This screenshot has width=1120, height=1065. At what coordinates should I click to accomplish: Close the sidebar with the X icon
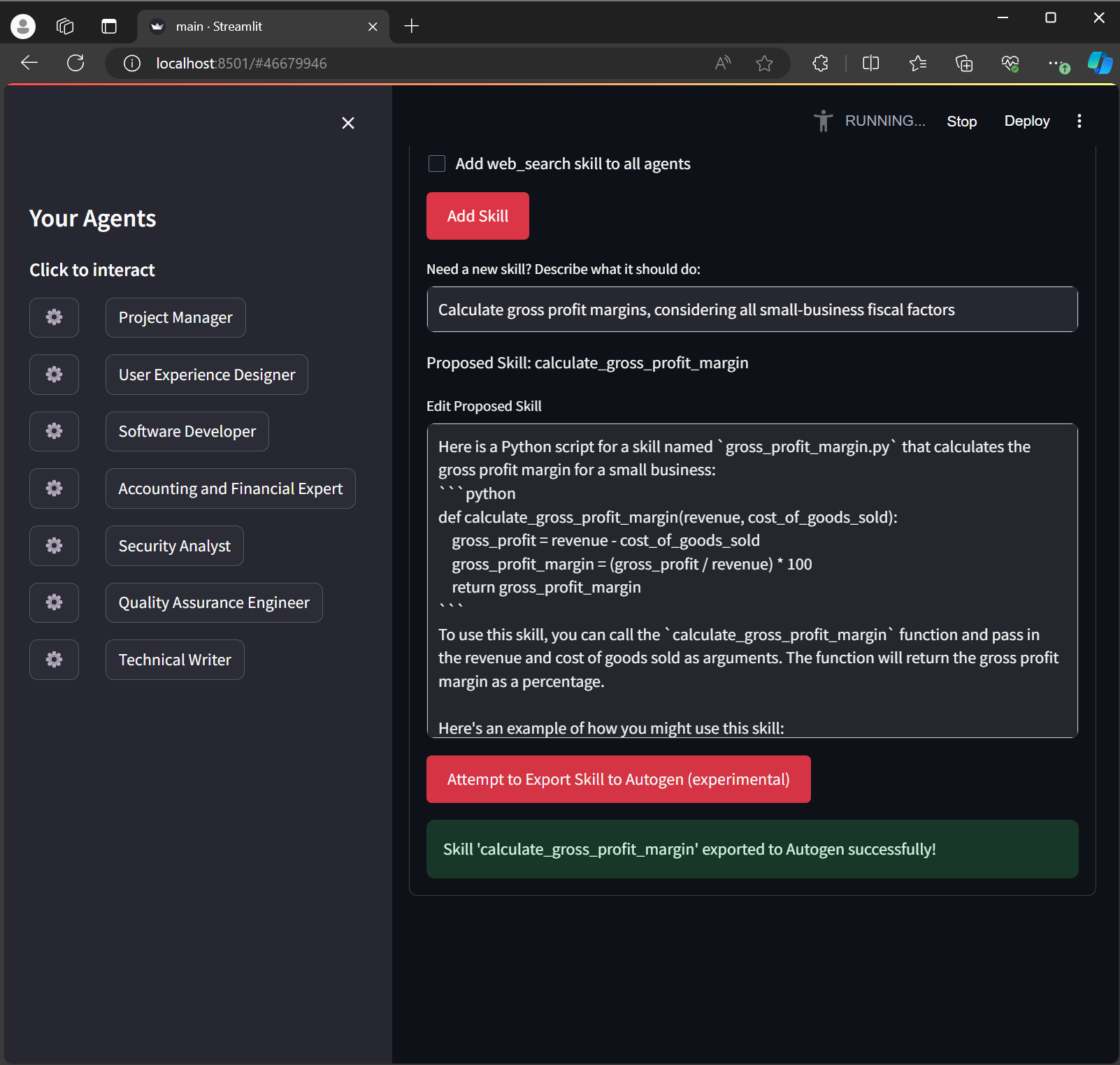[348, 123]
